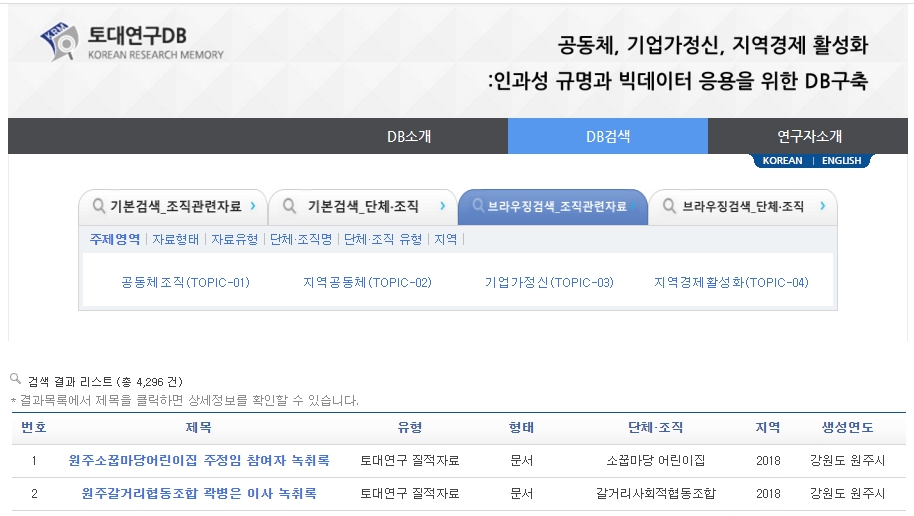Select the DB검색 navigation item

608,136
